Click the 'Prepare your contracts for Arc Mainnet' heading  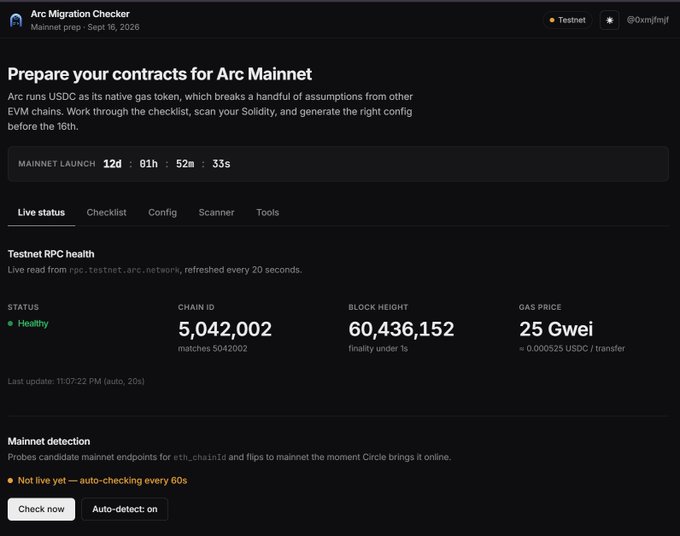coord(160,74)
